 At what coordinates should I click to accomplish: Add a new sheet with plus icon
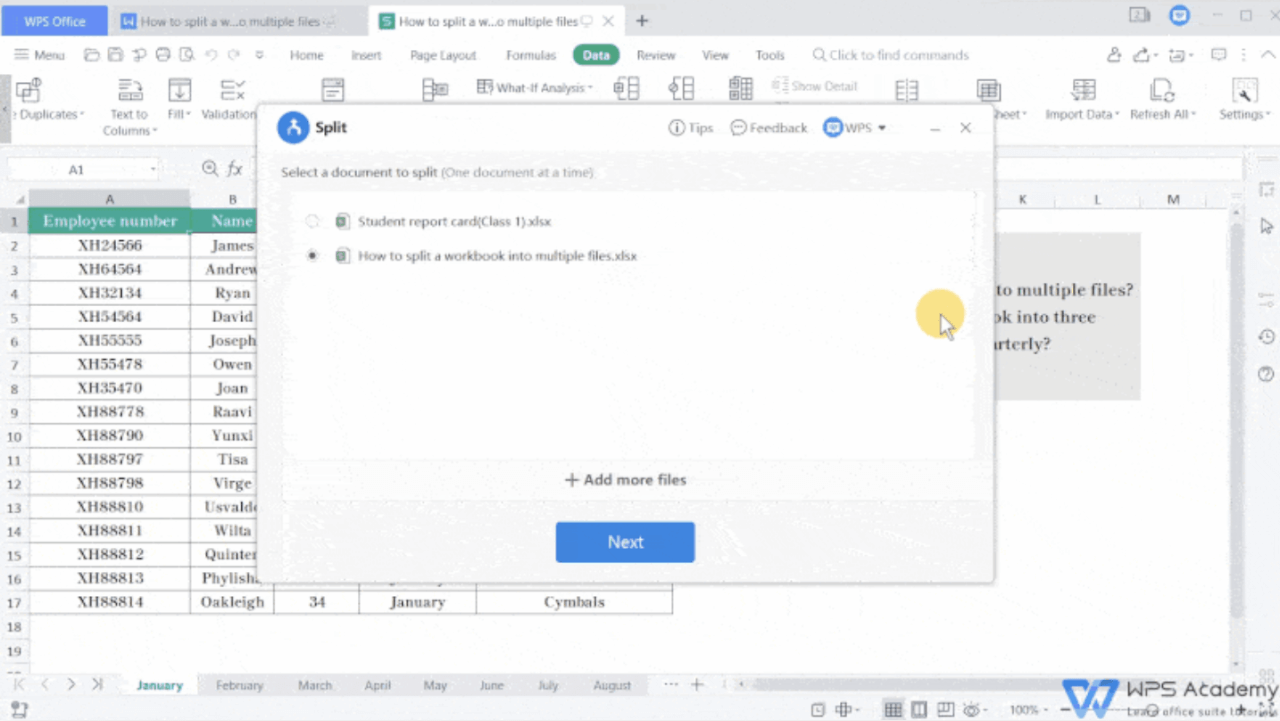coord(697,685)
